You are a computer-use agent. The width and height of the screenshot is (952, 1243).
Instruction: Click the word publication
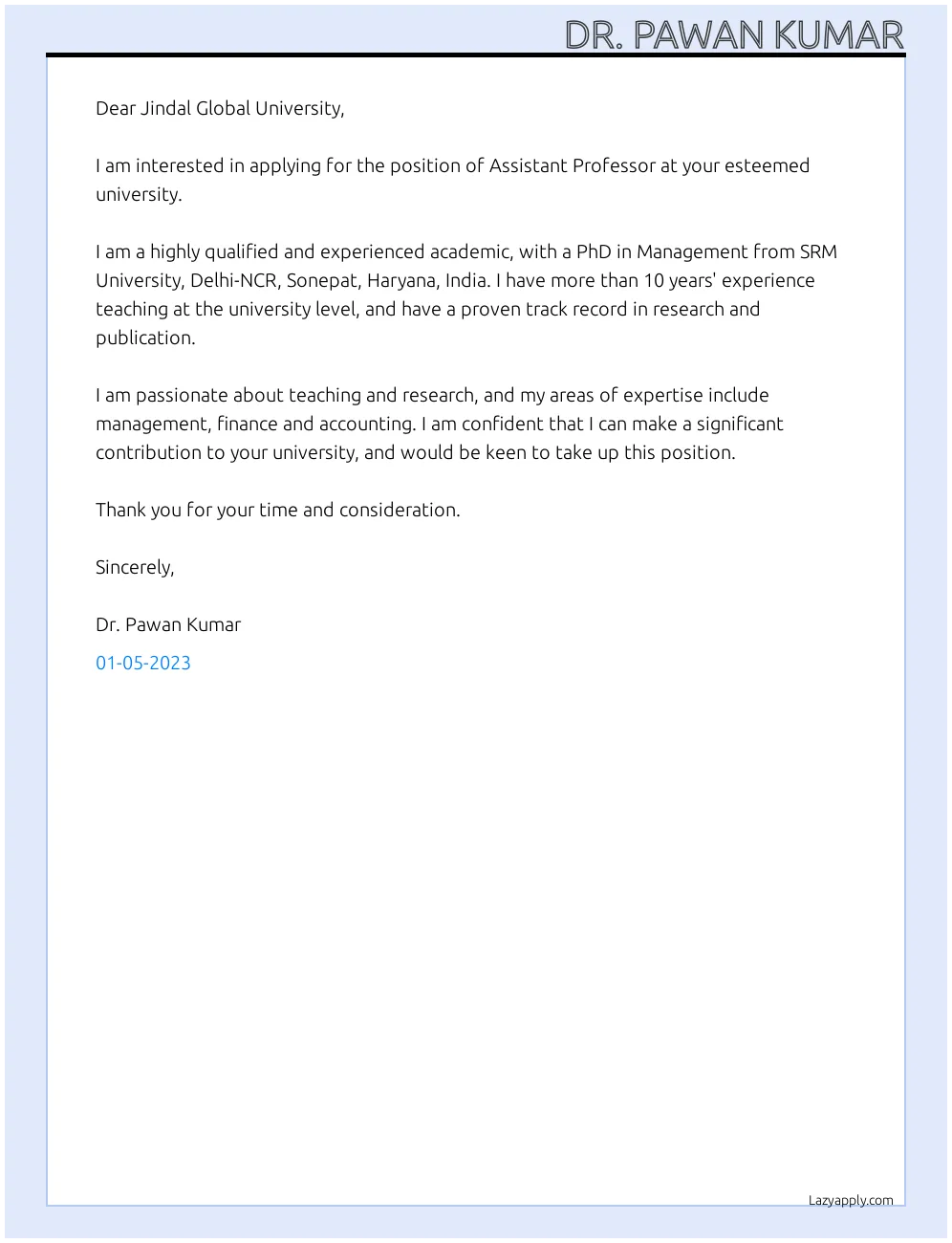[144, 338]
